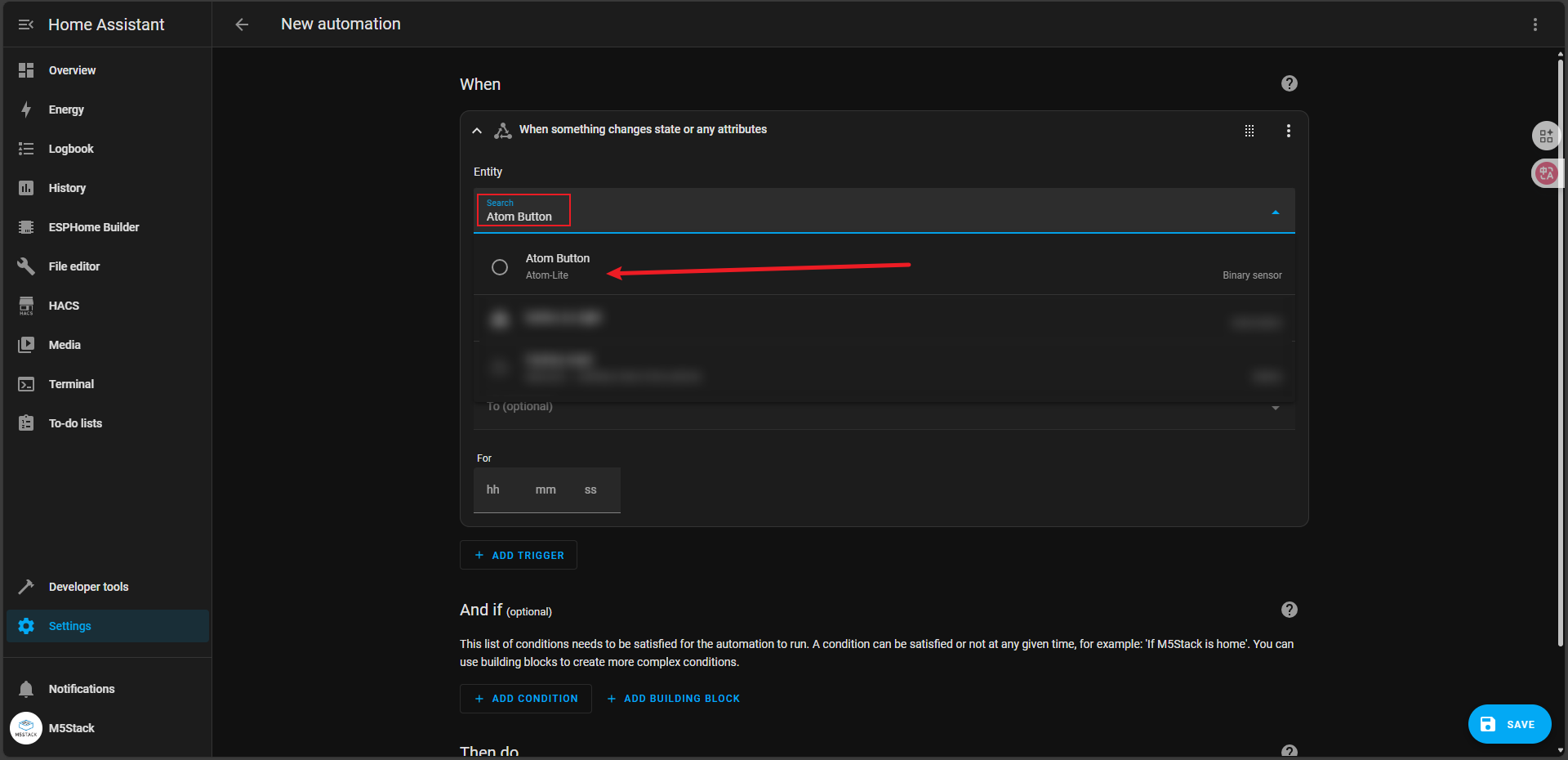Screen dimensions: 1568x760
Task: Click Add Condition button
Action: click(526, 699)
